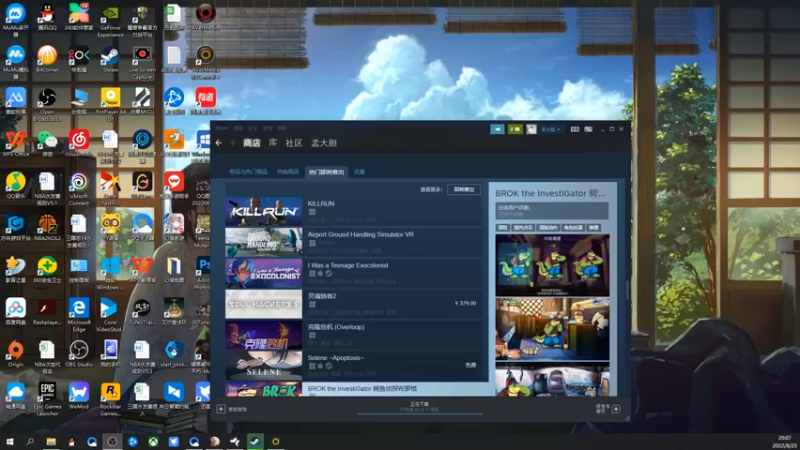
Task: Open the downloads status at Steam bottom
Action: pyautogui.click(x=420, y=407)
